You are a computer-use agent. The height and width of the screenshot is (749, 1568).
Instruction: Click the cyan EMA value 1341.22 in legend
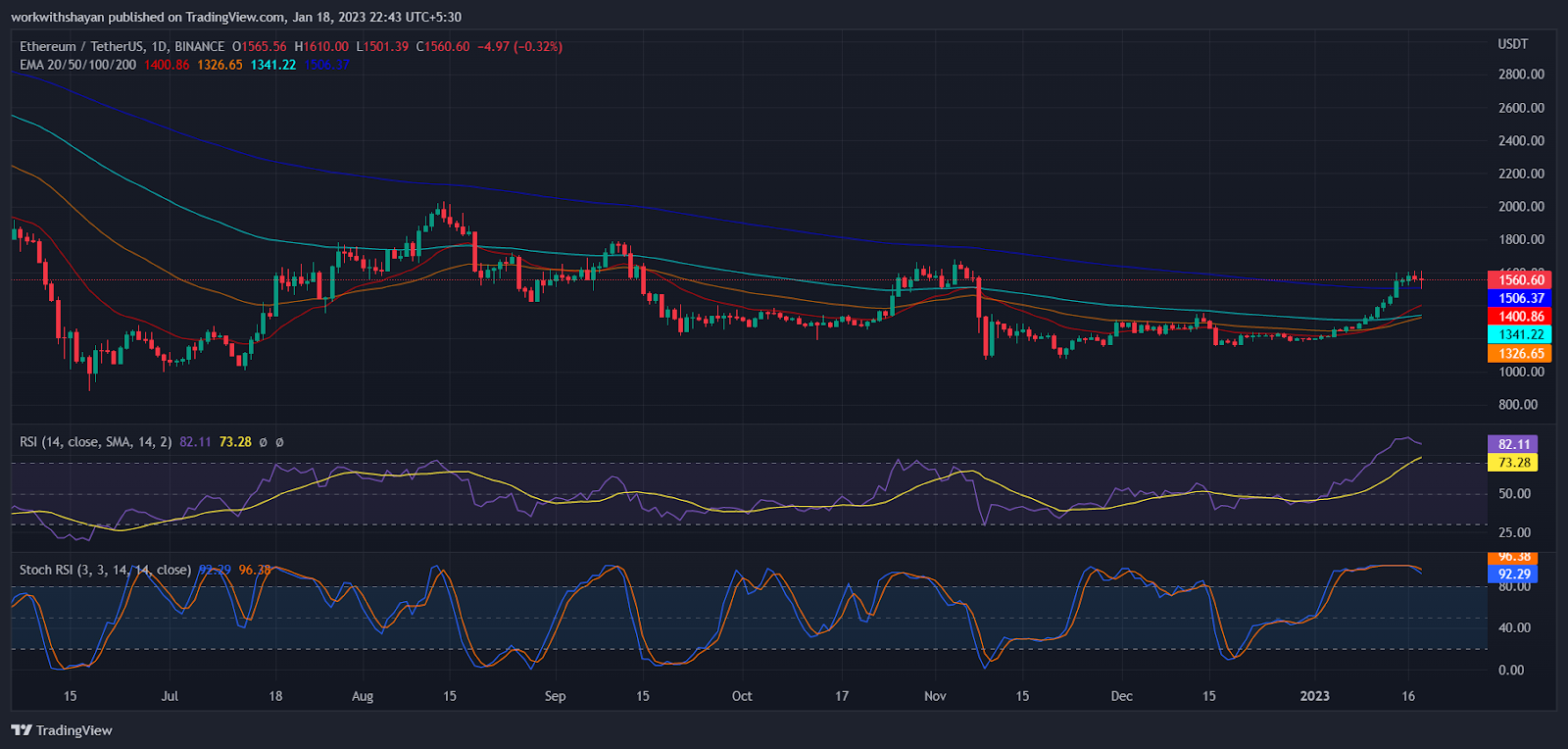tap(273, 65)
